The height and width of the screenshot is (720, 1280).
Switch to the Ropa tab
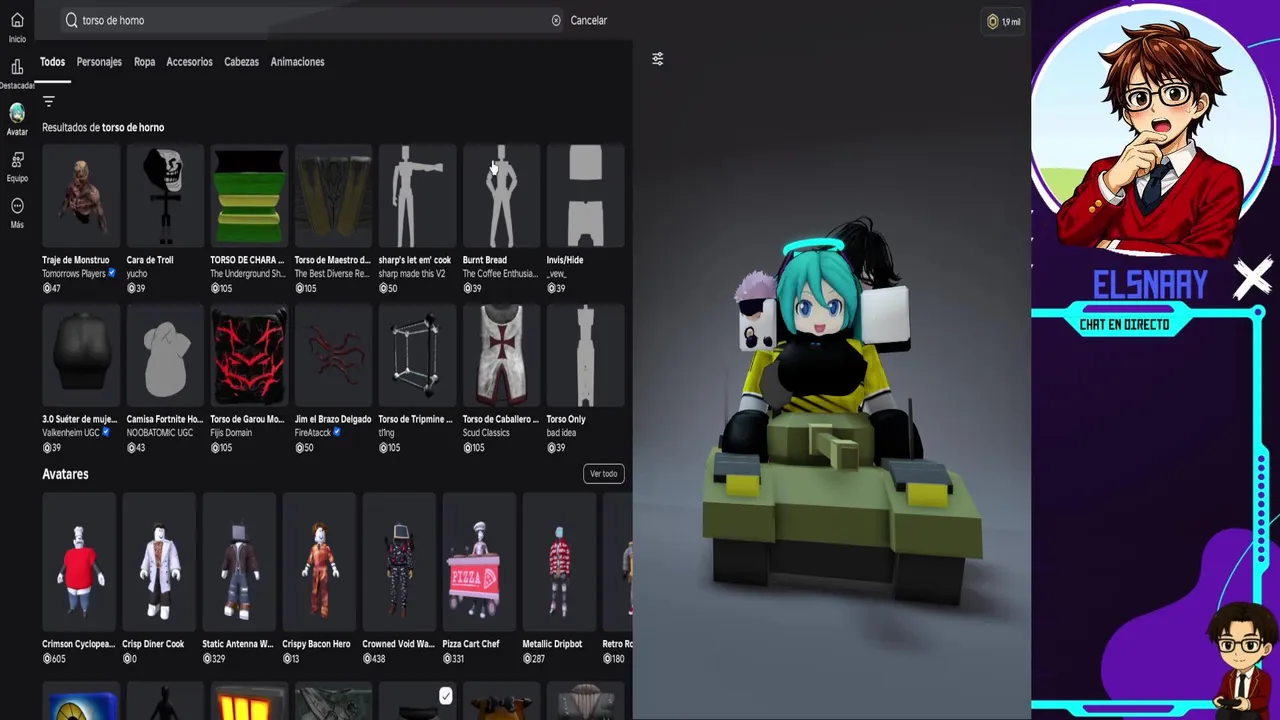pos(145,62)
